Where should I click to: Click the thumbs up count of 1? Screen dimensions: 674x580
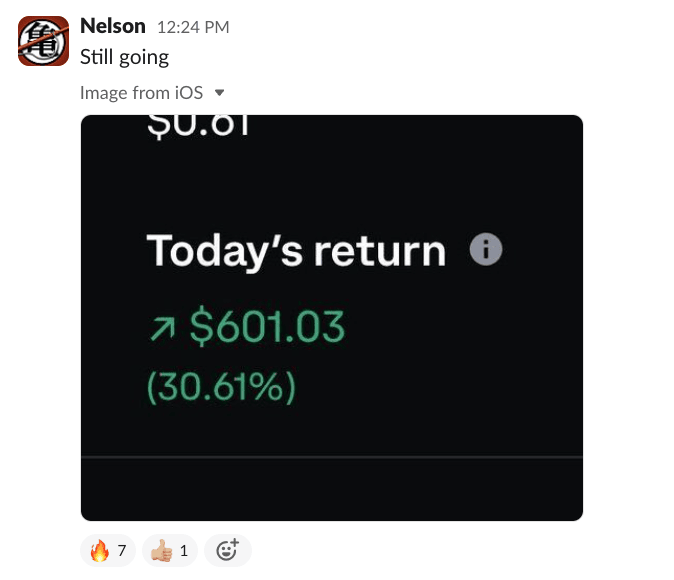point(183,550)
